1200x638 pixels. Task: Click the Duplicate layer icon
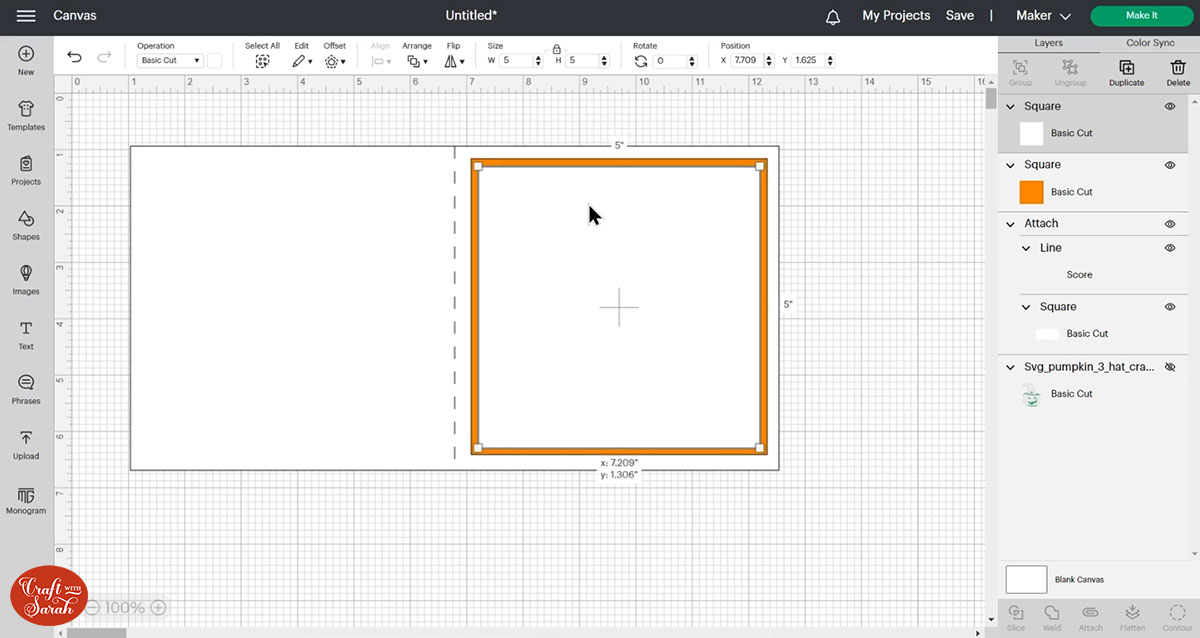[x=1126, y=68]
